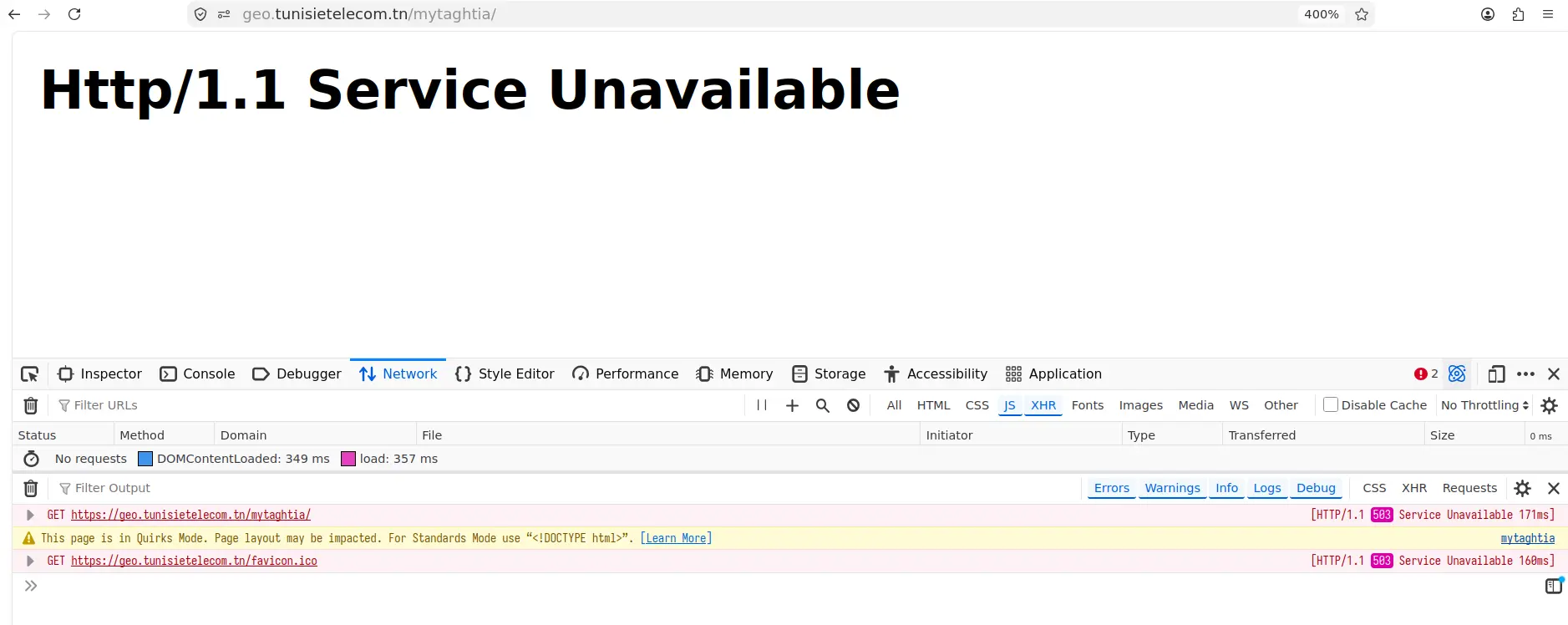This screenshot has width=1568, height=625.
Task: Toggle the network CSS request filter
Action: coord(977,405)
